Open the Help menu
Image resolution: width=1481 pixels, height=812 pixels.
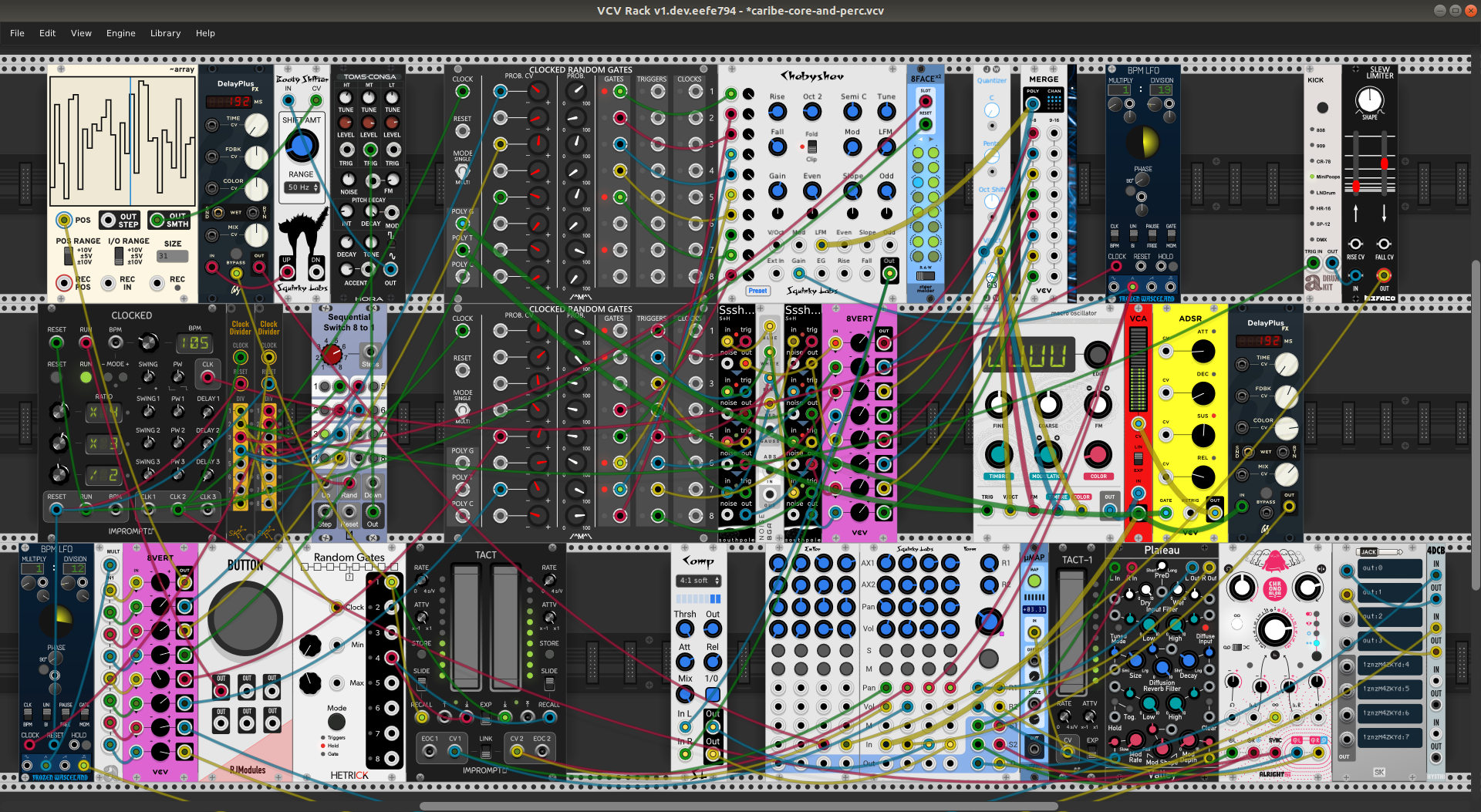pos(205,33)
